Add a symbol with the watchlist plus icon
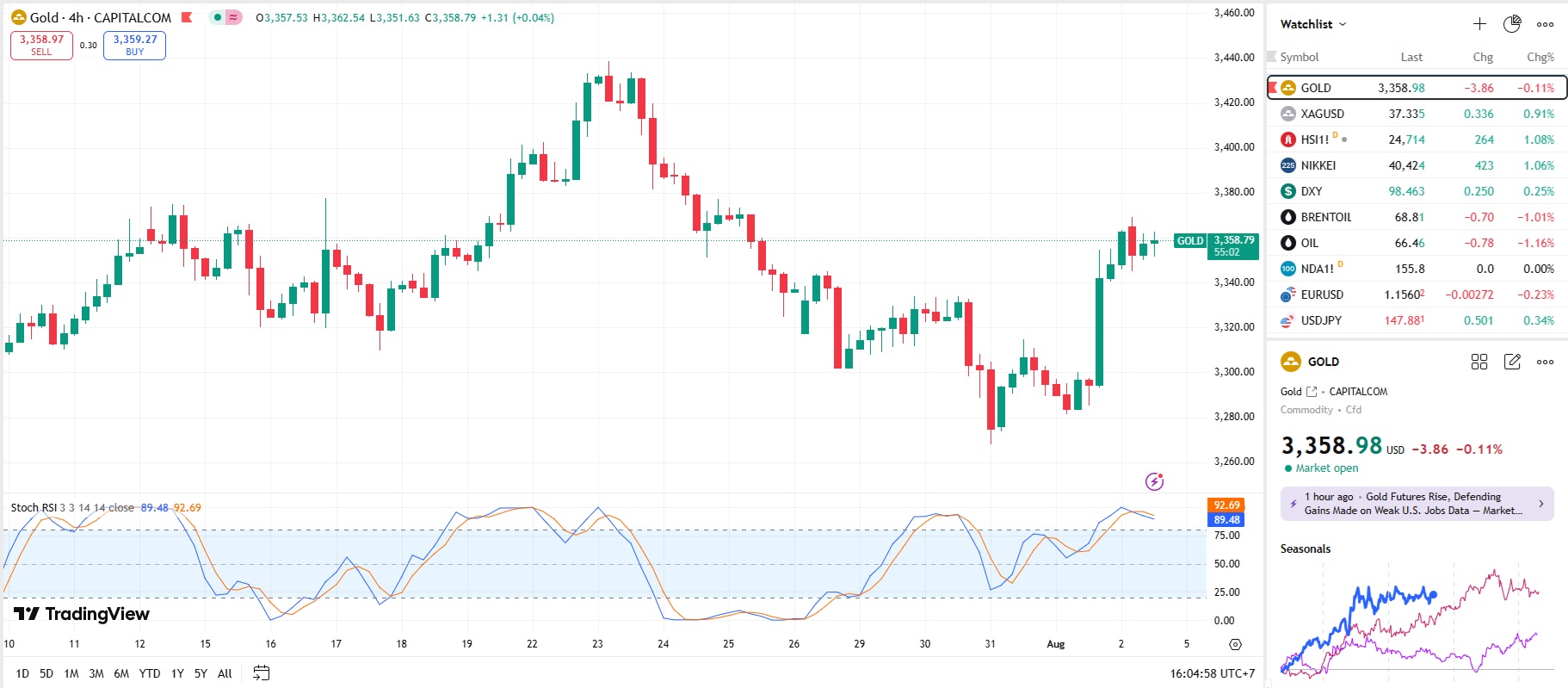This screenshot has width=1568, height=688. point(1479,24)
